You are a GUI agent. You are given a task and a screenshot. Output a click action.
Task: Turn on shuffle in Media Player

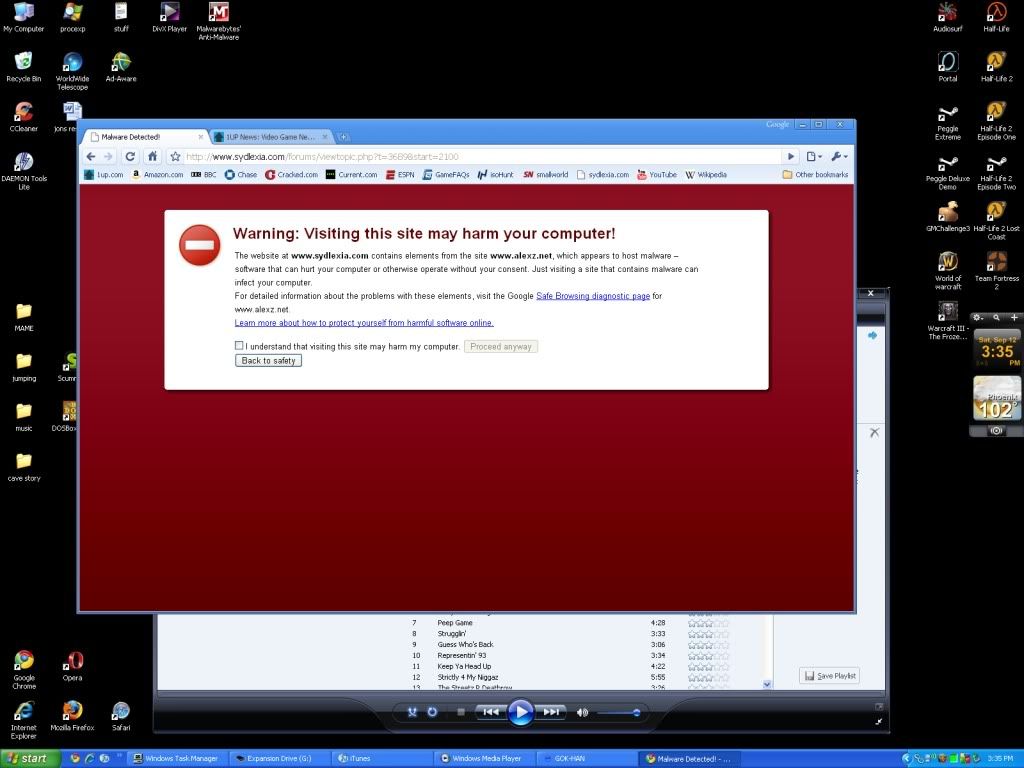[x=411, y=712]
